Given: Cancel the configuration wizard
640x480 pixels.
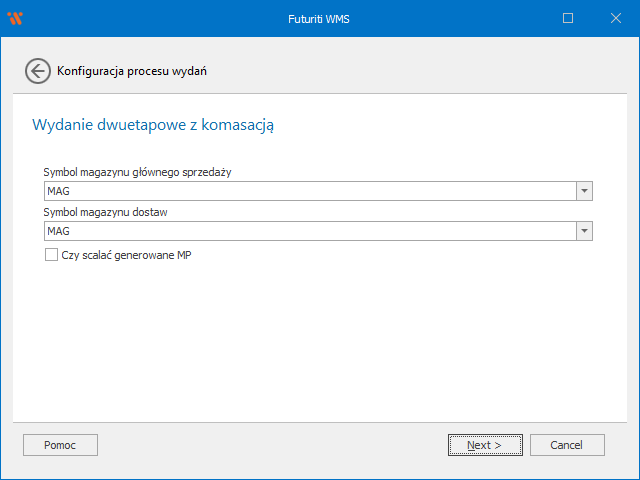Looking at the screenshot, I should 567,445.
